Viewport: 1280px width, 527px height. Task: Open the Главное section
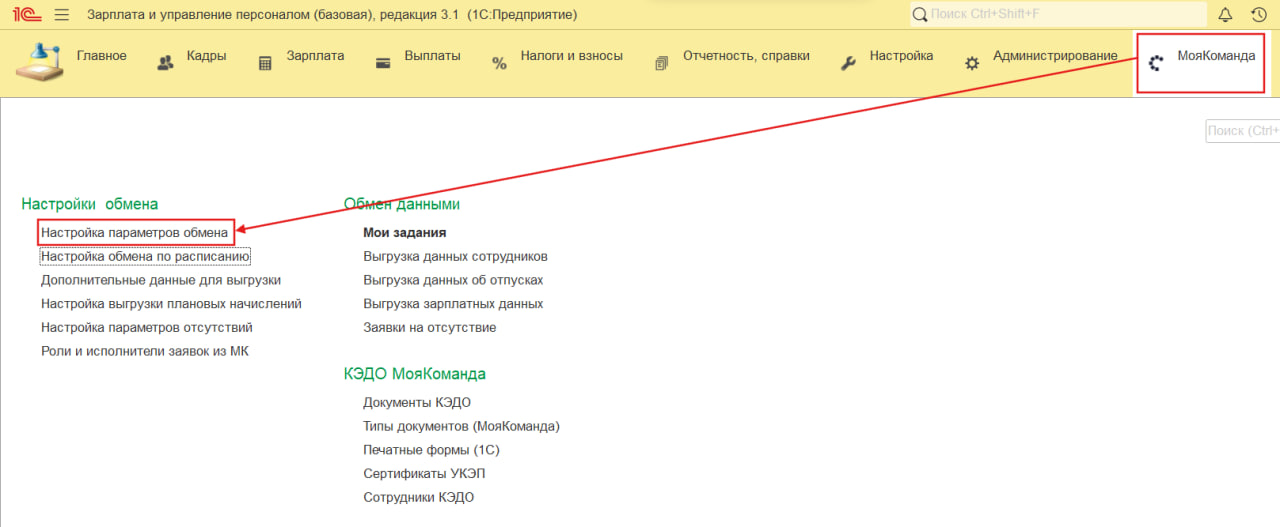[101, 56]
